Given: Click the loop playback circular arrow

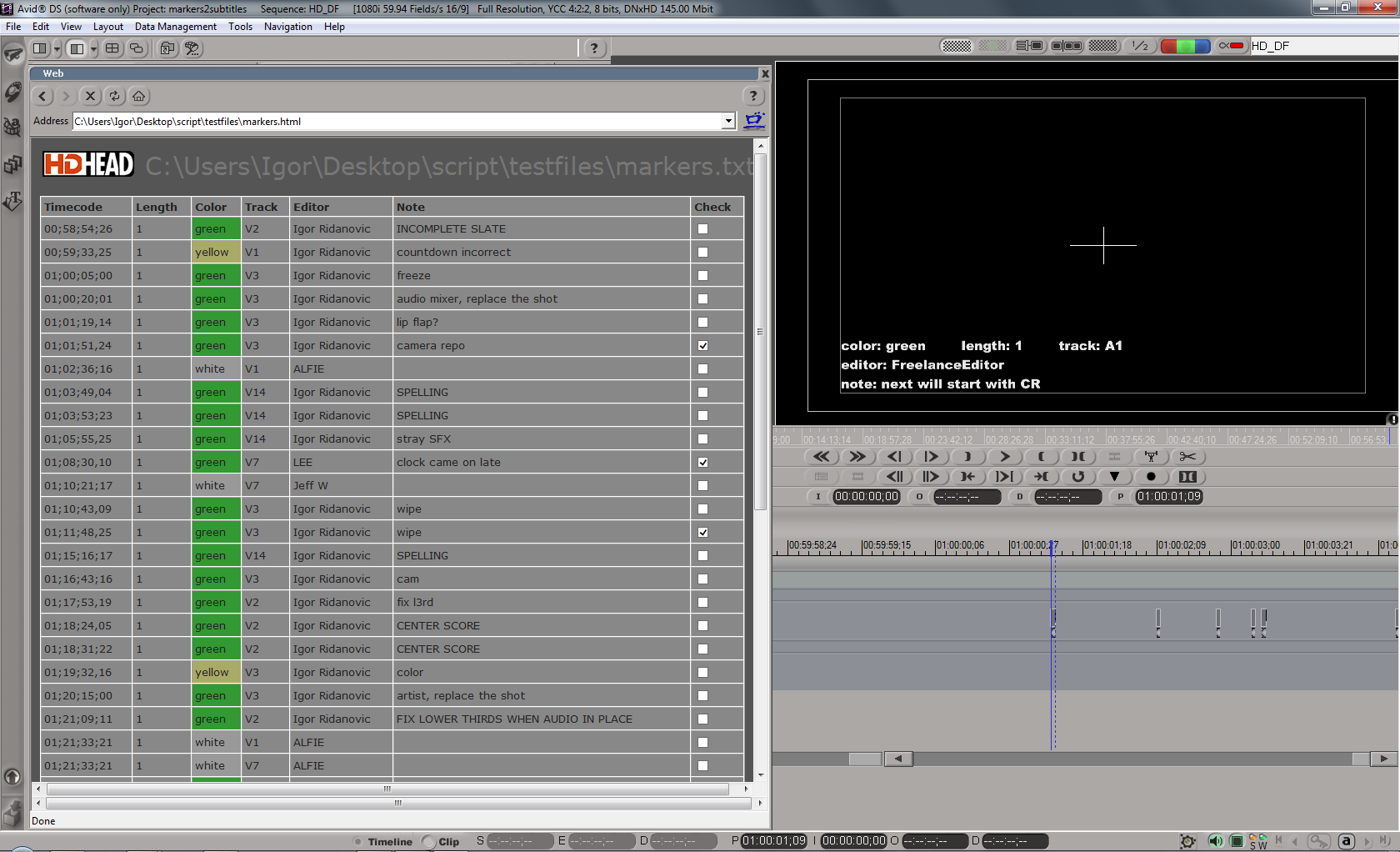Looking at the screenshot, I should tap(1077, 477).
